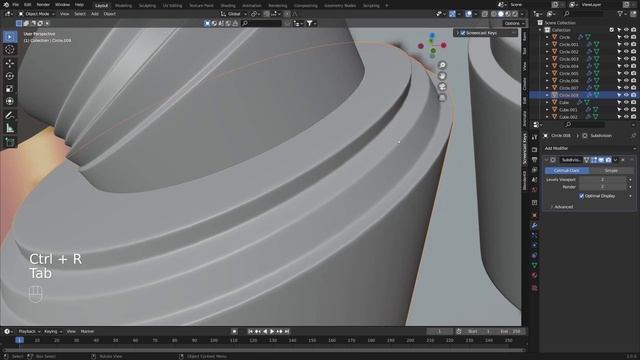Hide the Cube object using its eye
Screen dimensions: 640x360
coord(626,102)
